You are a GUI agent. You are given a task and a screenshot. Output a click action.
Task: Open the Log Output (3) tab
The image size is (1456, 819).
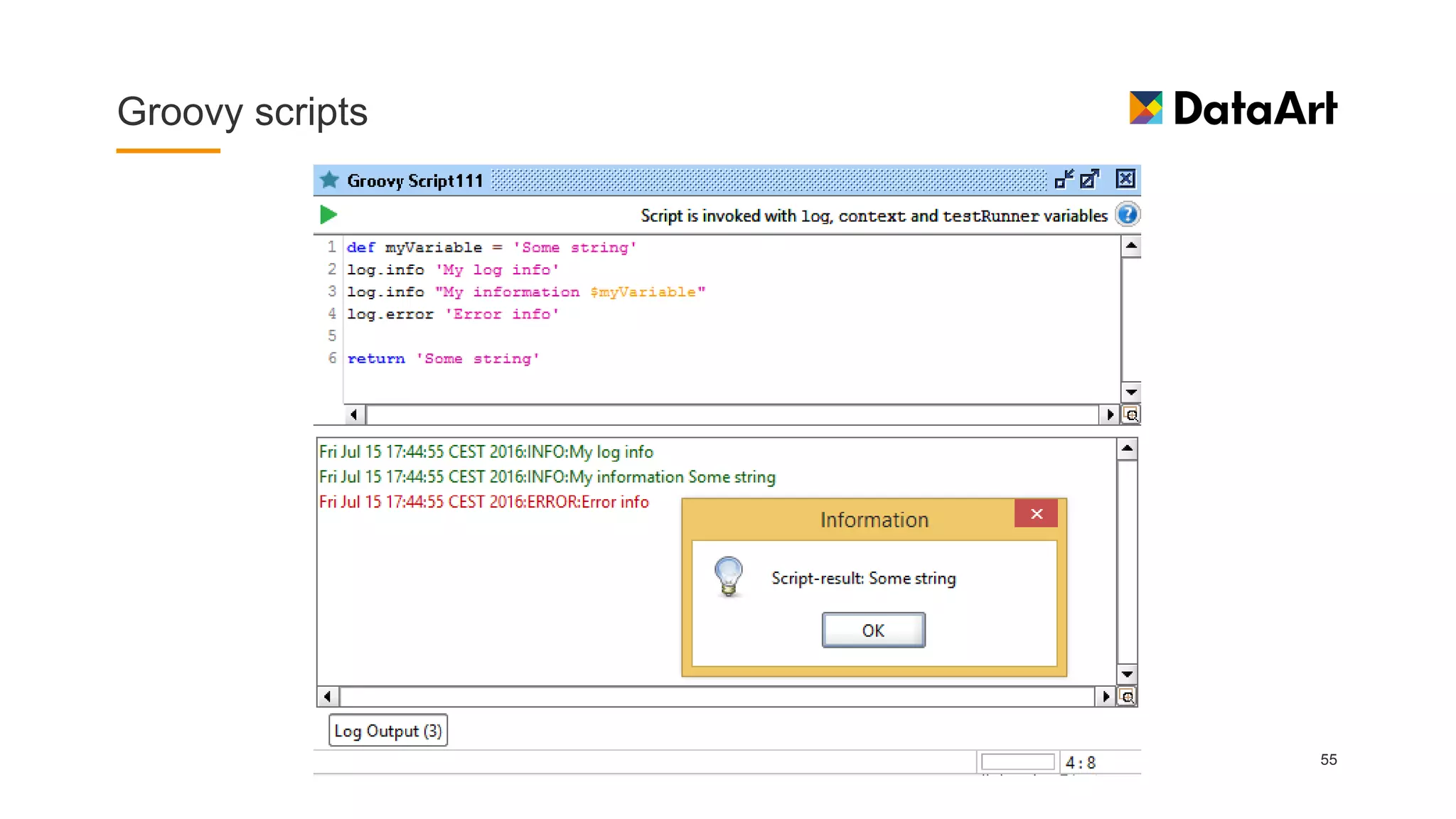388,731
